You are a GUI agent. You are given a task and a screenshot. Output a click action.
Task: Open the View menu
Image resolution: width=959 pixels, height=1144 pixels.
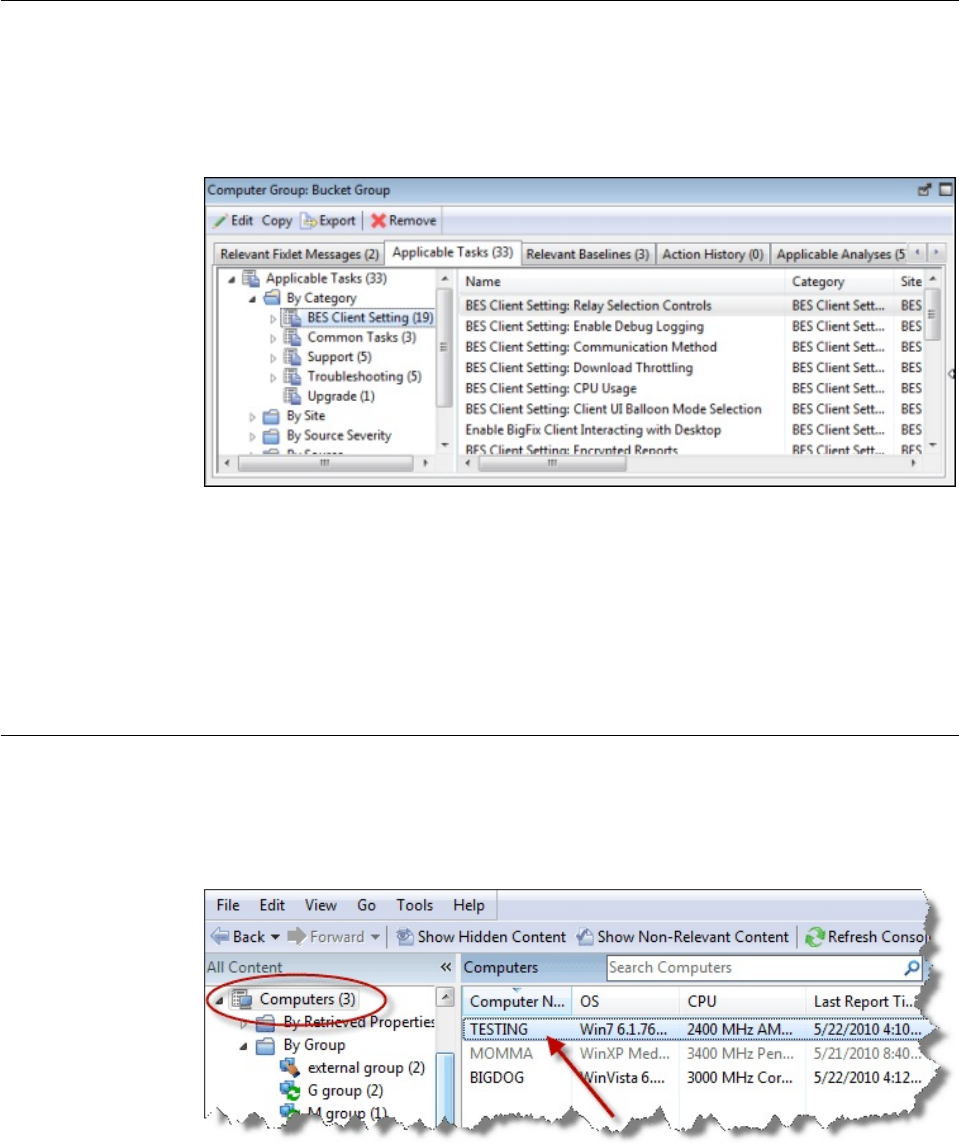click(320, 905)
